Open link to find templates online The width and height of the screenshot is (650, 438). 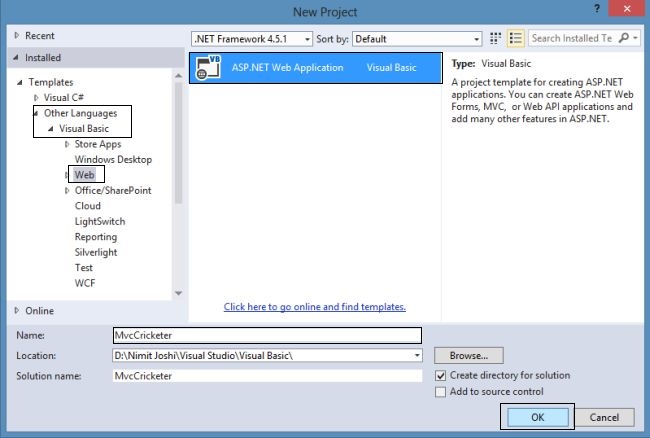click(x=315, y=307)
